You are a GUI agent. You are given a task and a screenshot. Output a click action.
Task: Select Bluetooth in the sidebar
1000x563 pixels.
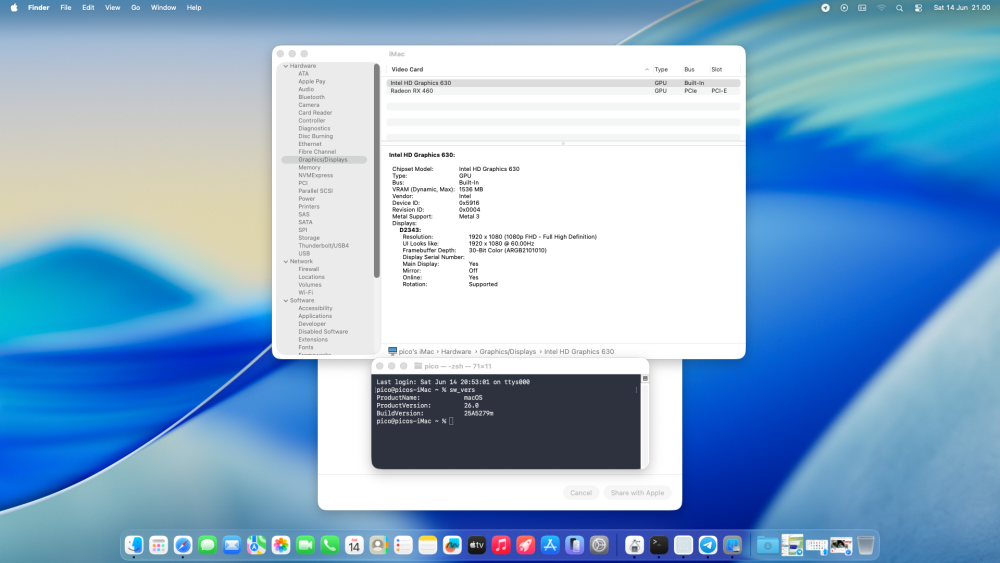(311, 97)
